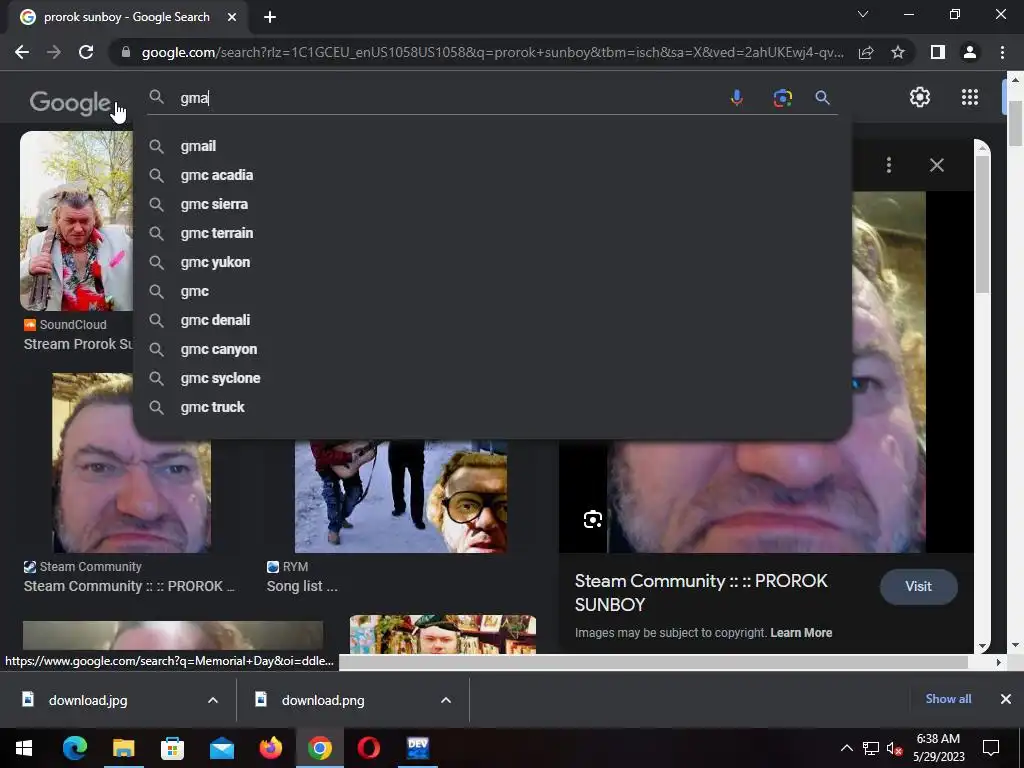Go forward to the next page
Screen dimensions: 1024x768
coord(54,52)
